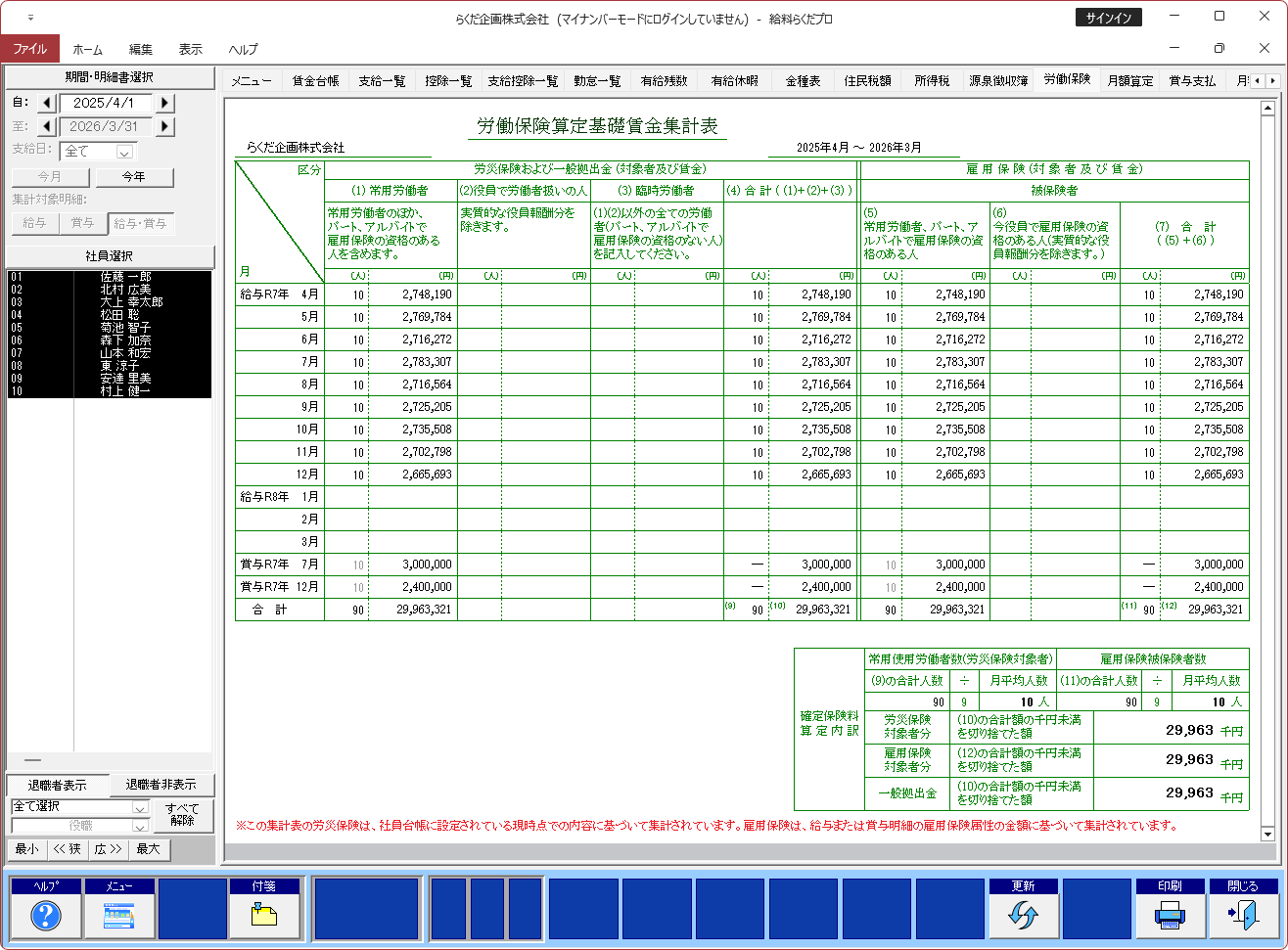Image resolution: width=1288 pixels, height=950 pixels.
Task: Step the start date back with left arrow
Action: tap(47, 103)
